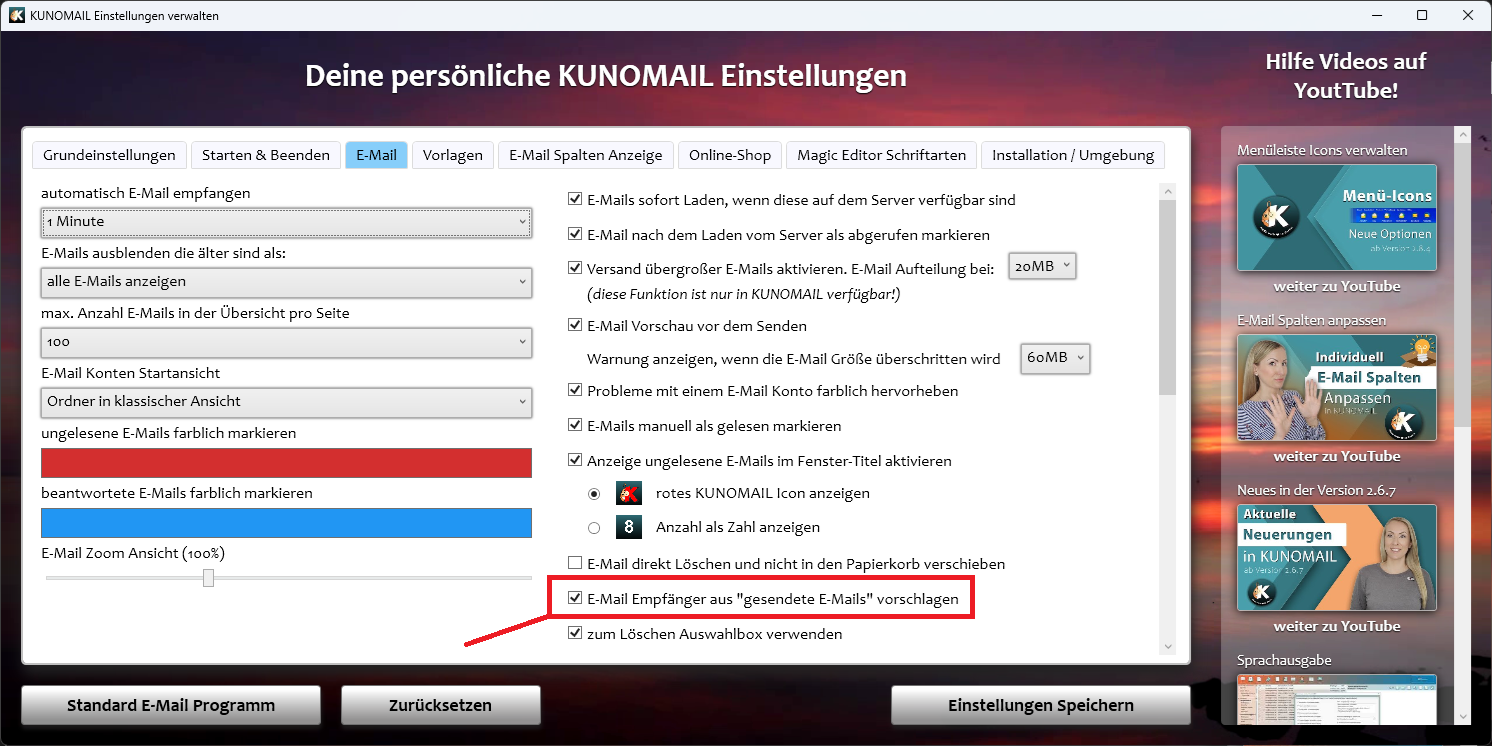This screenshot has width=1492, height=746.
Task: Click the 'E-Mail Konten Startansicht' label
Action: coord(131,373)
